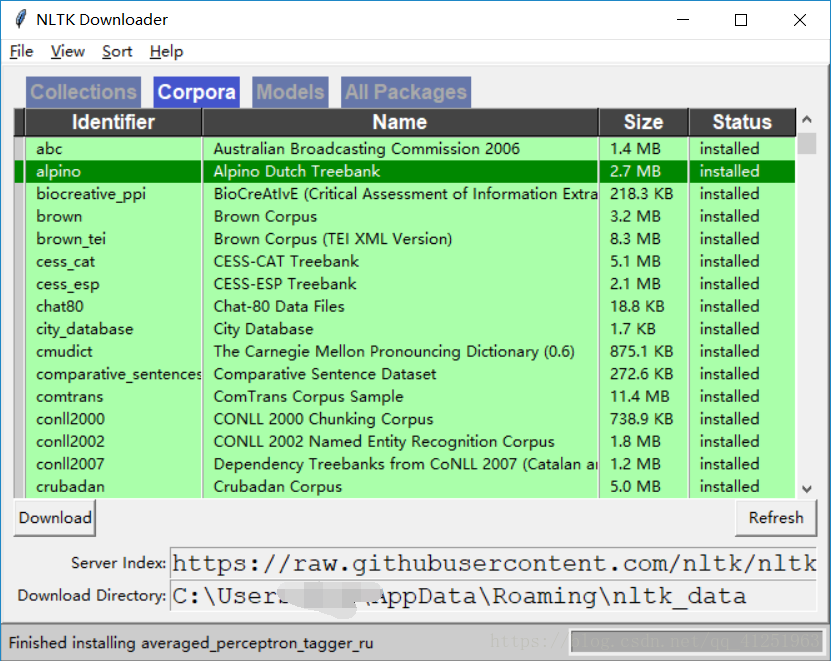831x661 pixels.
Task: Click installed status of the crubadan row
Action: click(729, 487)
